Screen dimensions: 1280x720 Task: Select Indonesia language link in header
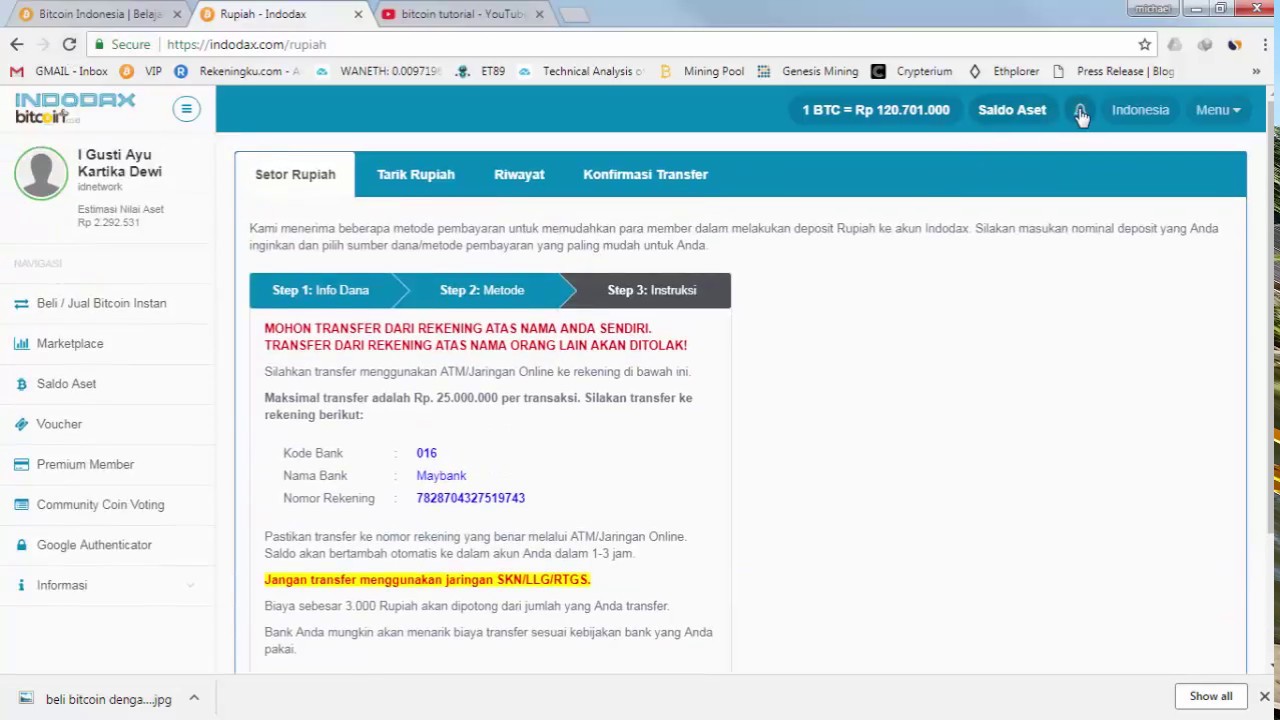pyautogui.click(x=1140, y=110)
